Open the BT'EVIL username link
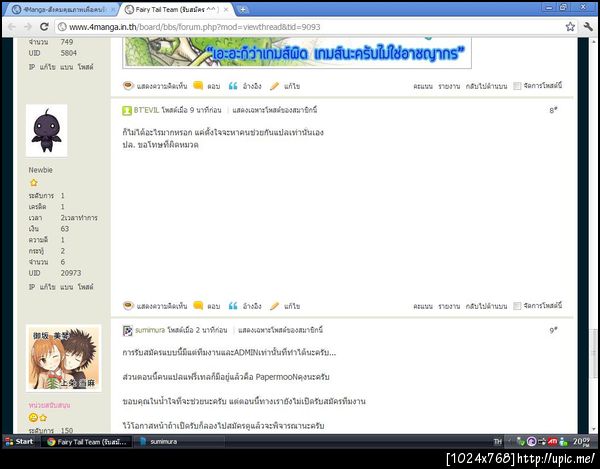 [x=146, y=110]
